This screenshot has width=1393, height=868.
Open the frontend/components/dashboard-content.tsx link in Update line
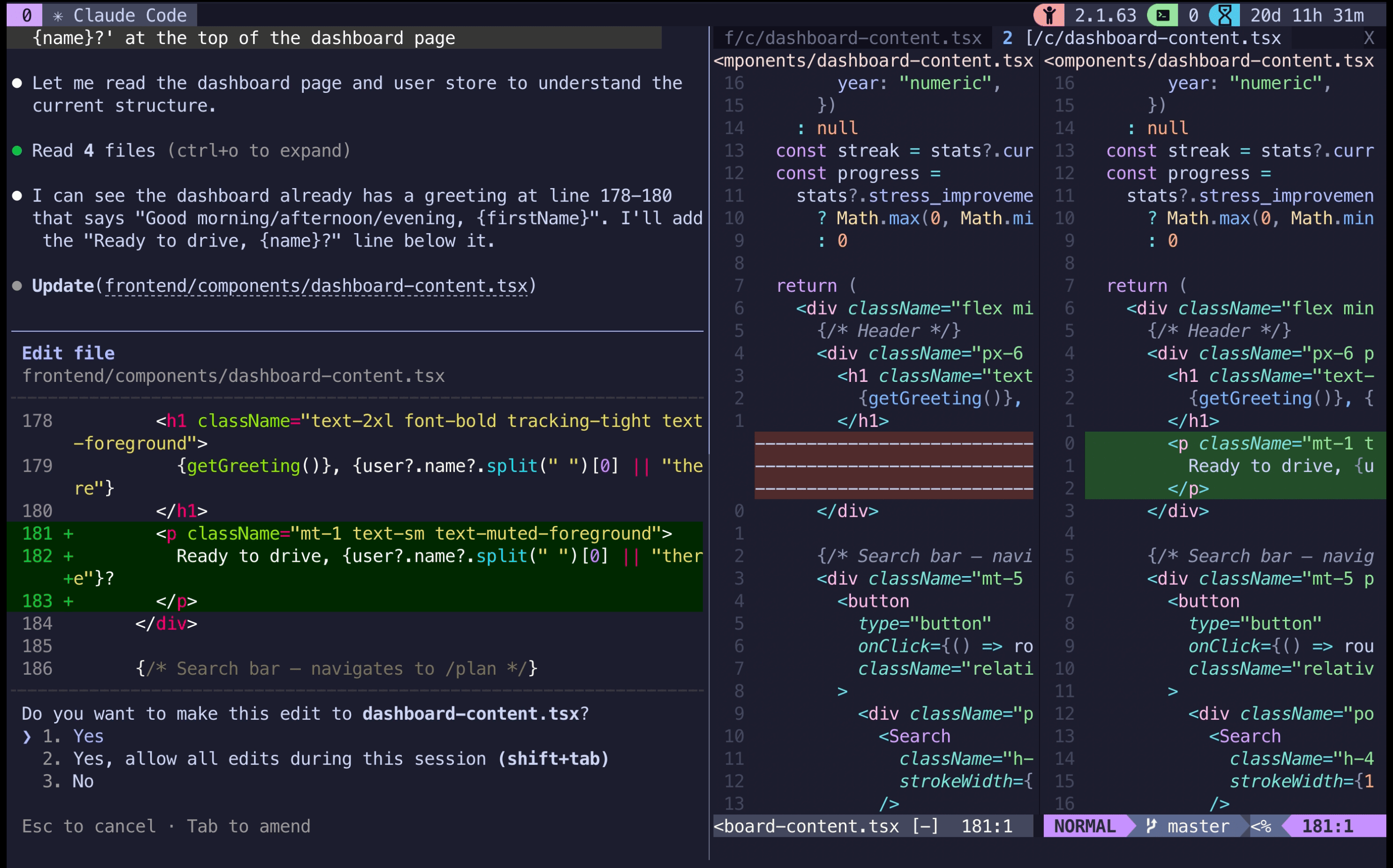[x=316, y=286]
